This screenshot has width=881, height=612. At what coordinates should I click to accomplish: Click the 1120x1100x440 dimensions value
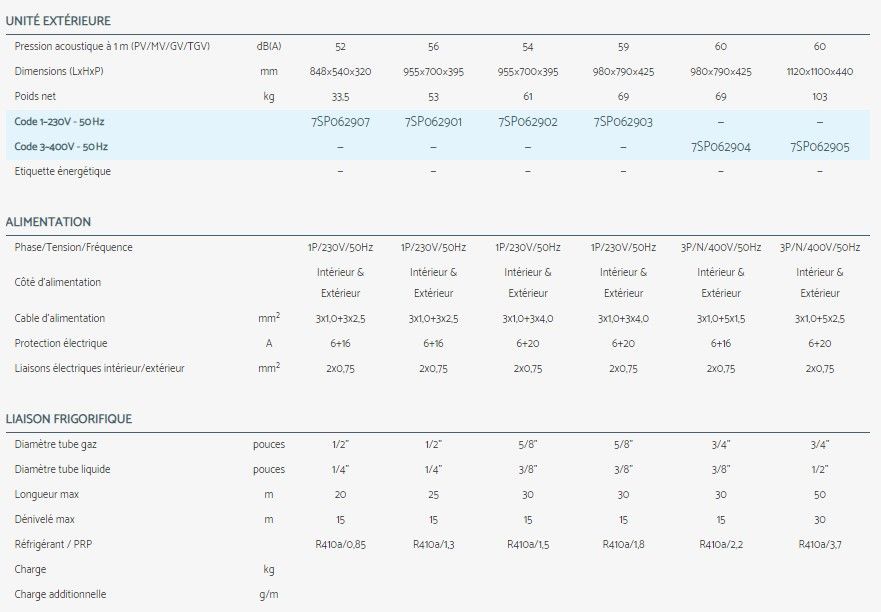pos(820,72)
